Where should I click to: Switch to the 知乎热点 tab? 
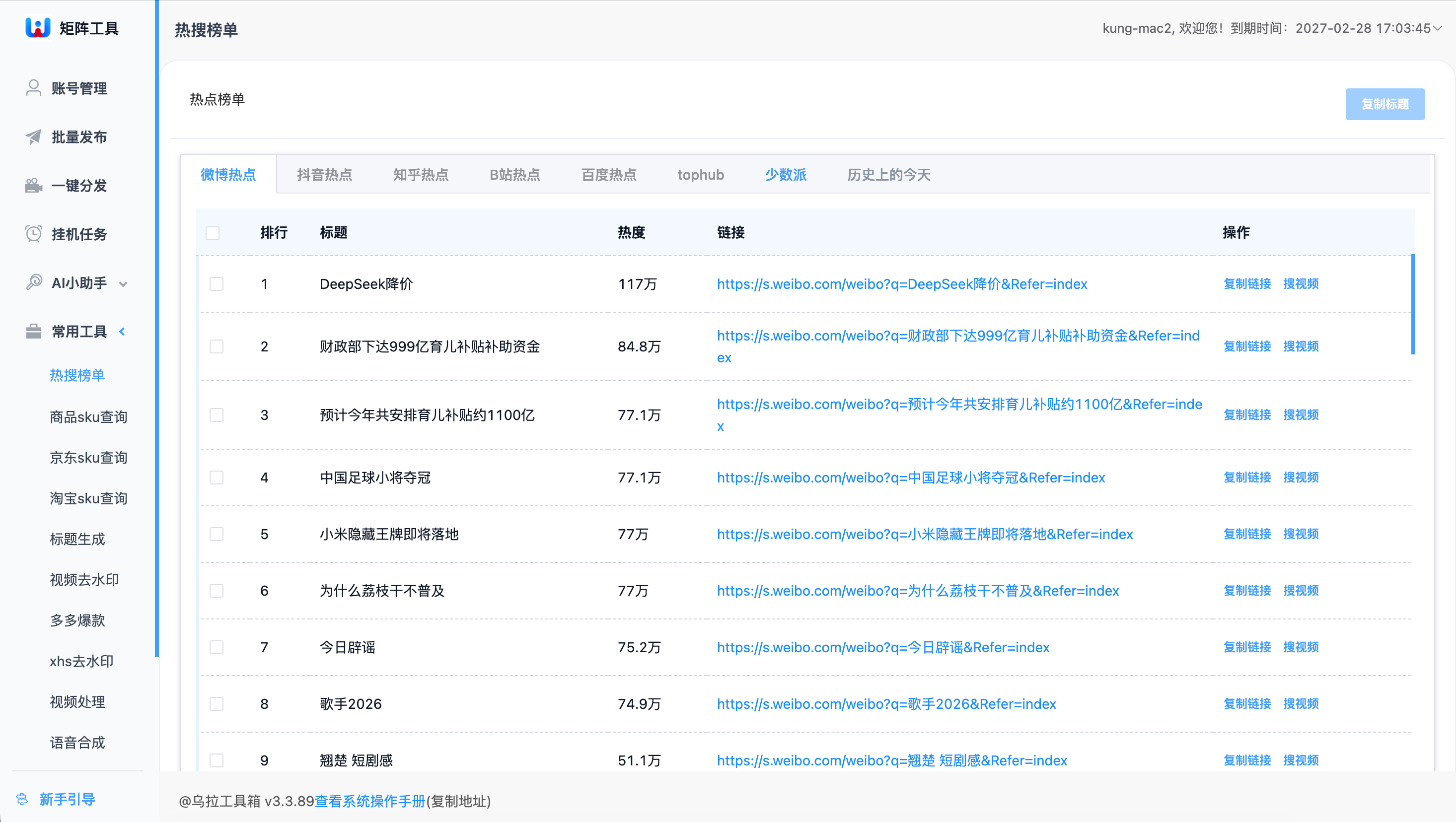coord(421,175)
